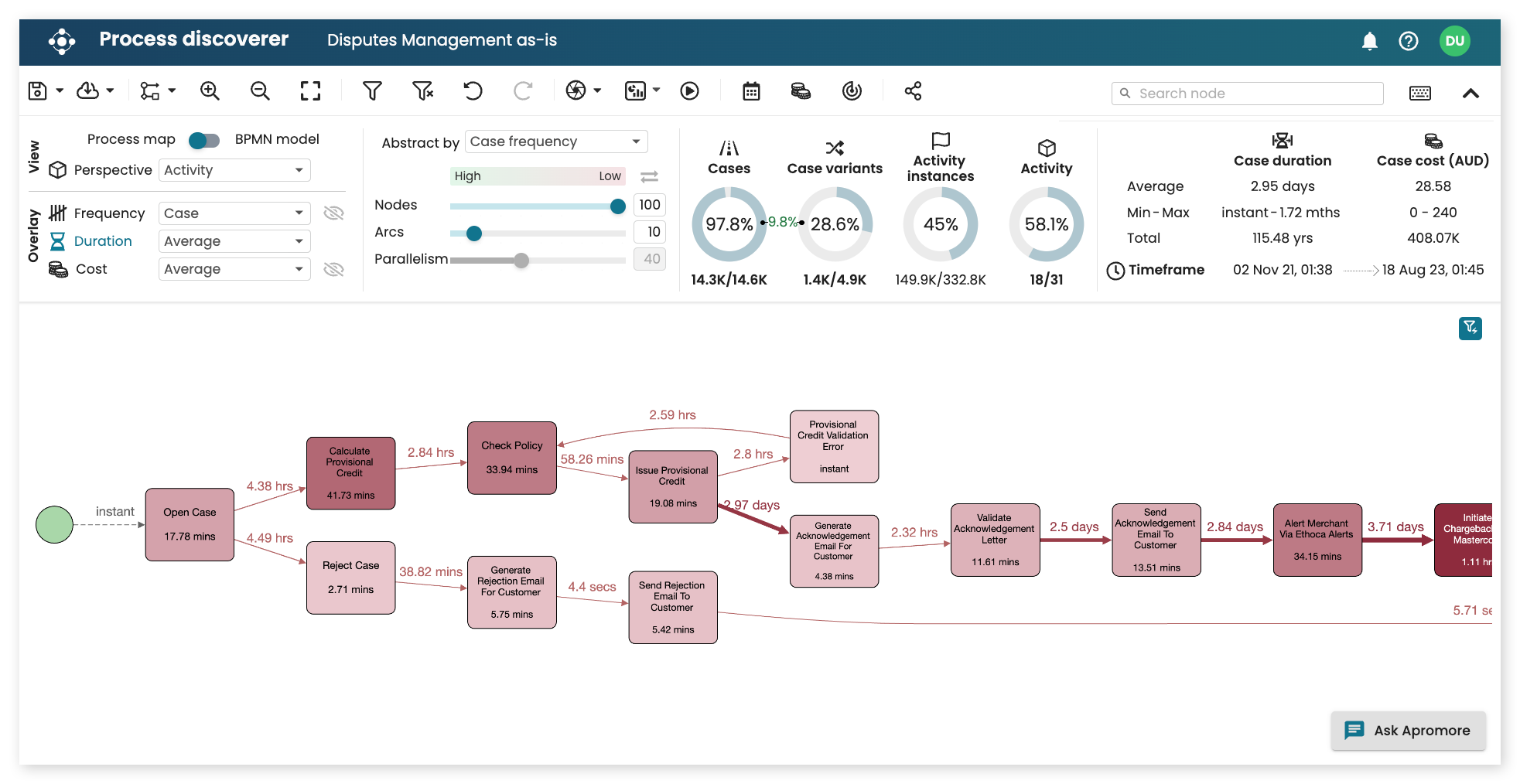
Task: Select the zoom out magnifier
Action: (259, 90)
